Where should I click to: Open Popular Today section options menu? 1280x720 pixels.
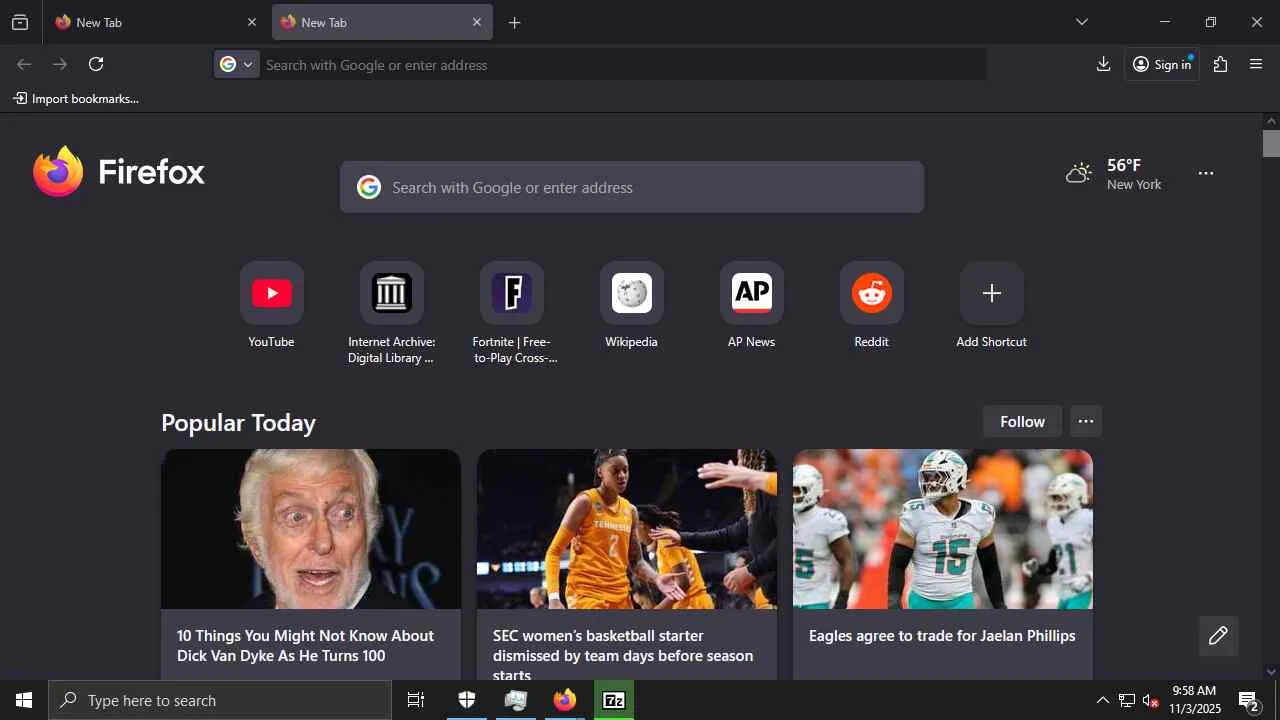click(1086, 422)
